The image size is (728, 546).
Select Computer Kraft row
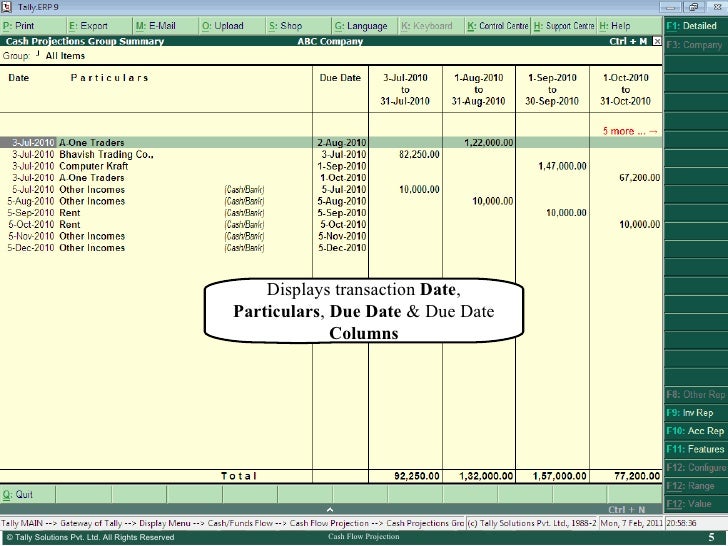coord(331,166)
